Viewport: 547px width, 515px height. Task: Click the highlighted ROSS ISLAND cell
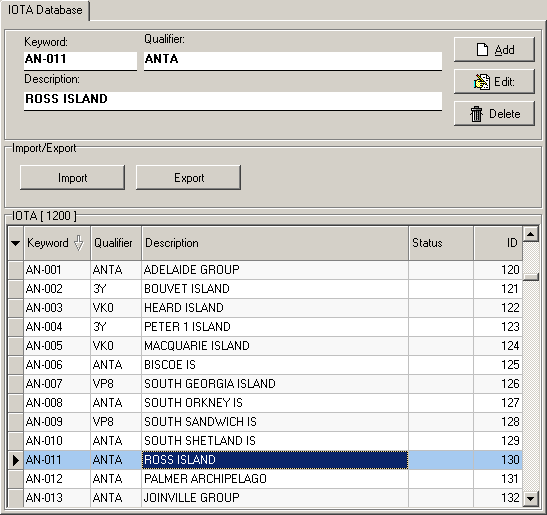[275, 460]
